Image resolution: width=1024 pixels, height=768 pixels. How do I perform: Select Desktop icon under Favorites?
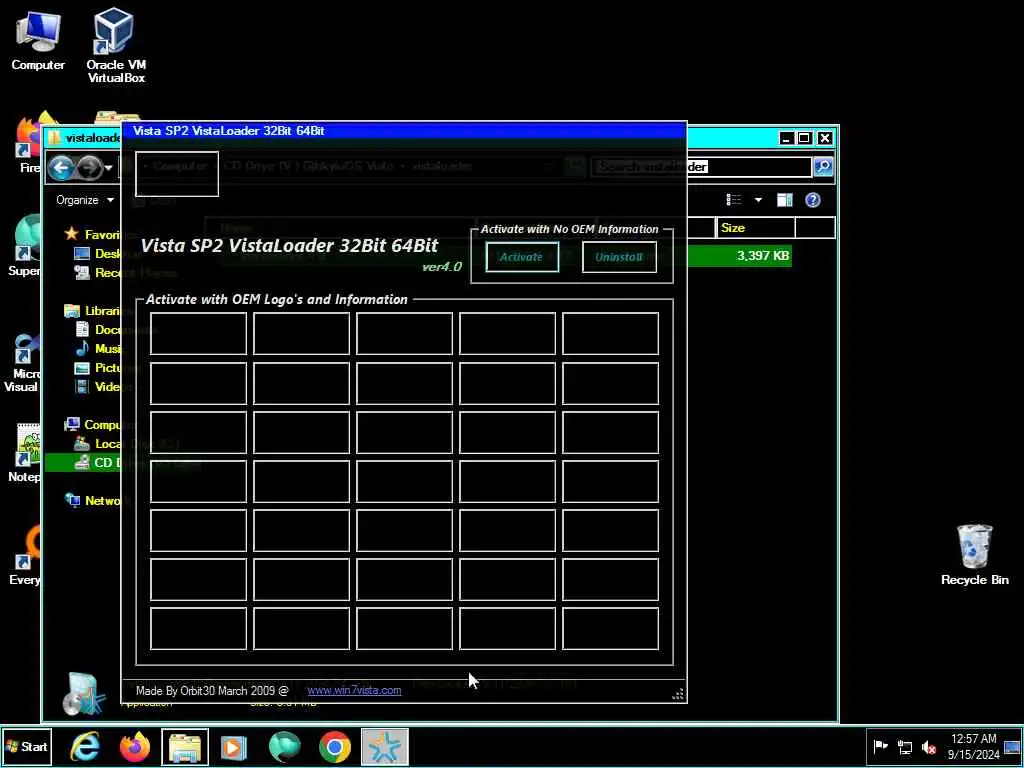[82, 254]
